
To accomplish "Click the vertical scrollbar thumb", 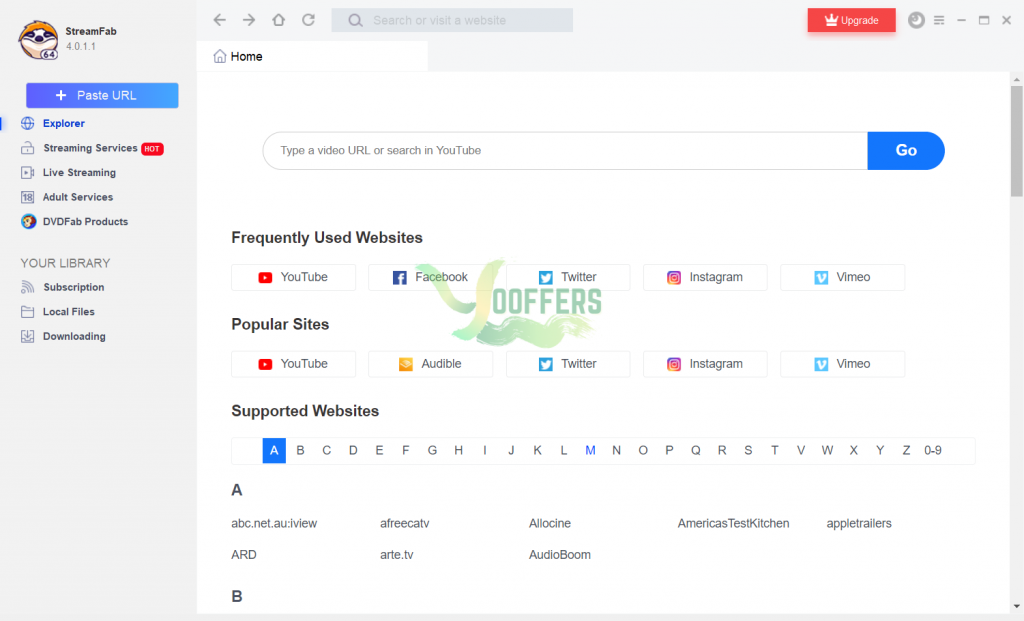I will click(x=1017, y=141).
